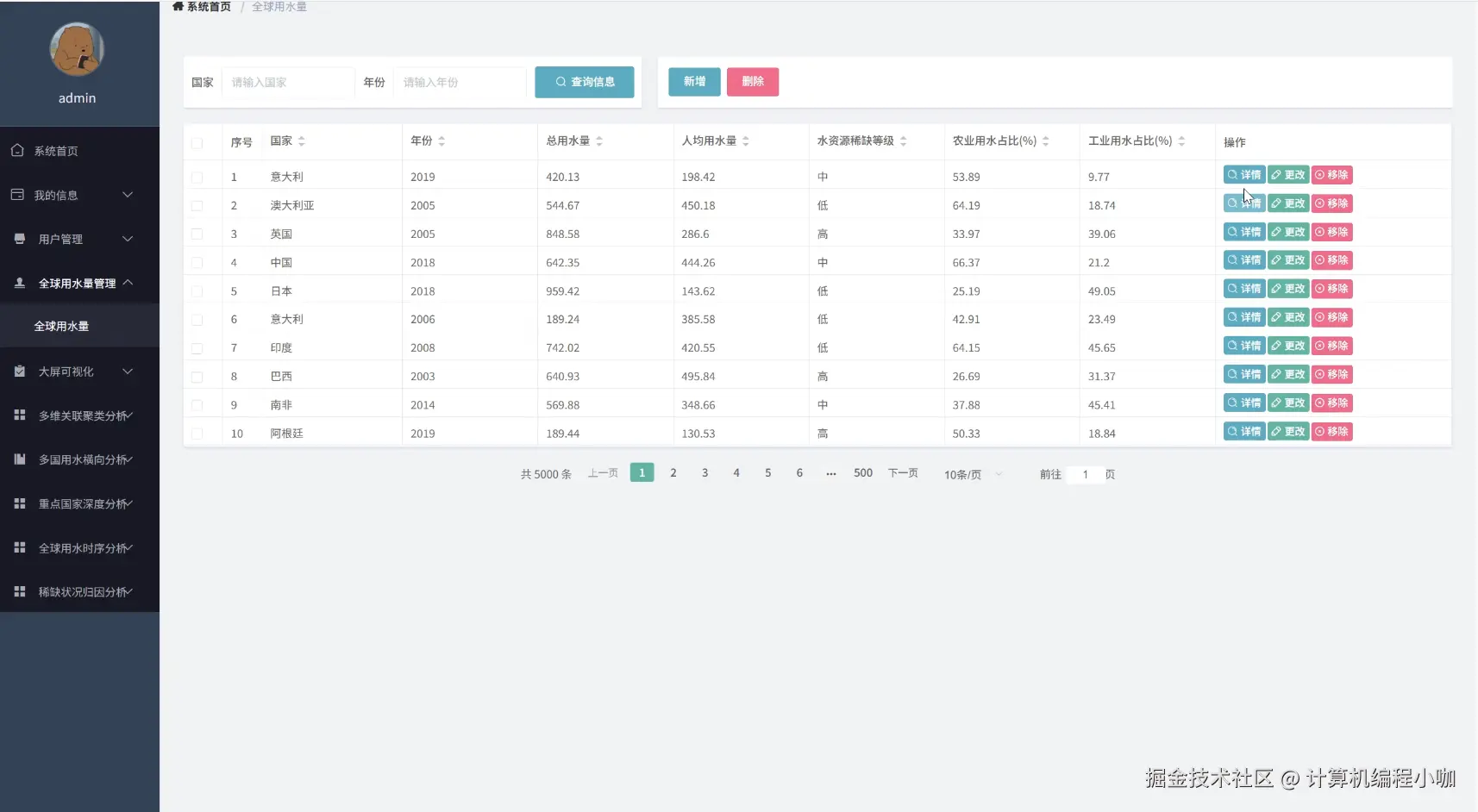Check row 10 阿根廷 checkbox
This screenshot has height=812, width=1478.
click(197, 434)
